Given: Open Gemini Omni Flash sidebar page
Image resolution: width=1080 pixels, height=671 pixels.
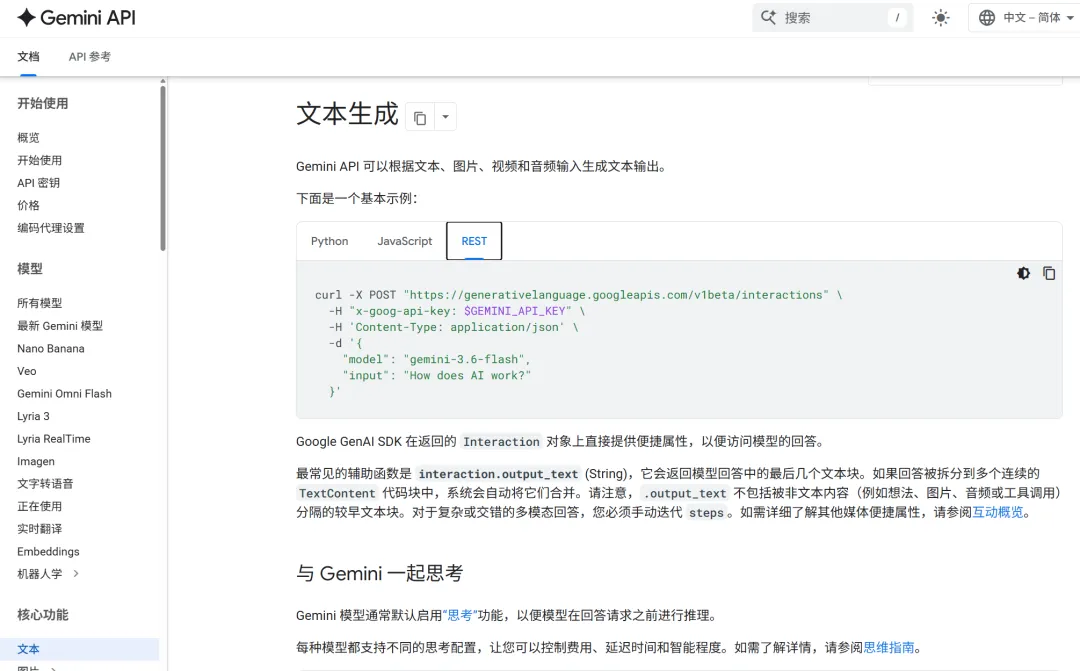Looking at the screenshot, I should (x=65, y=394).
